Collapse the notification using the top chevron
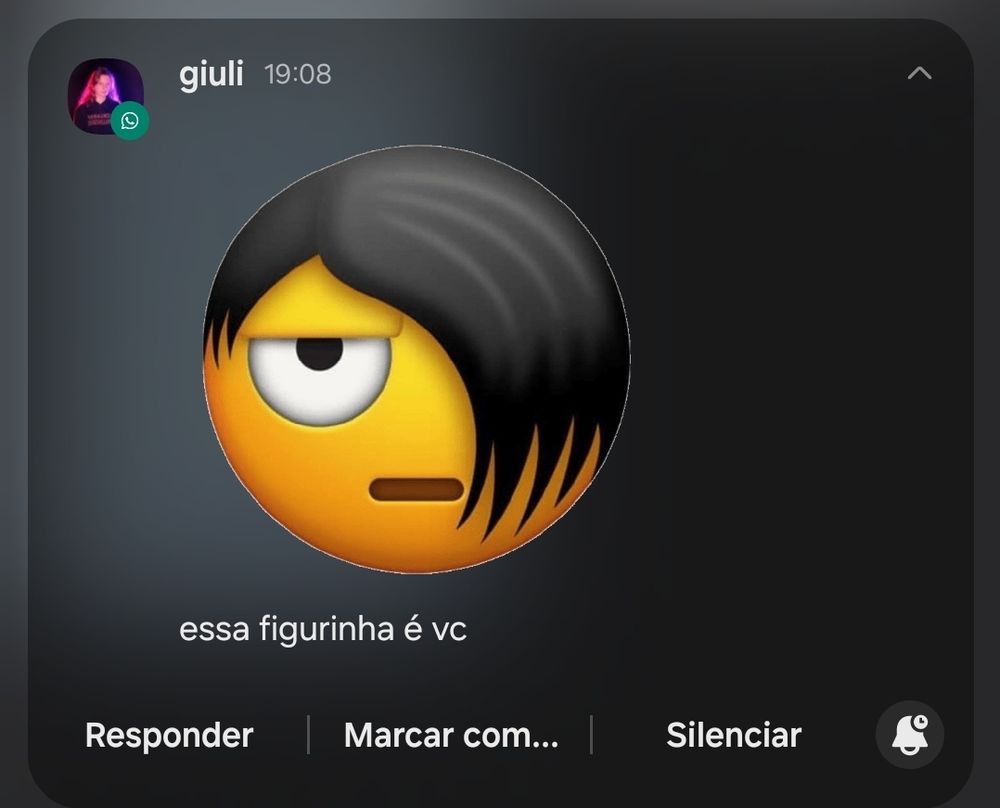The height and width of the screenshot is (808, 1000). (x=919, y=73)
